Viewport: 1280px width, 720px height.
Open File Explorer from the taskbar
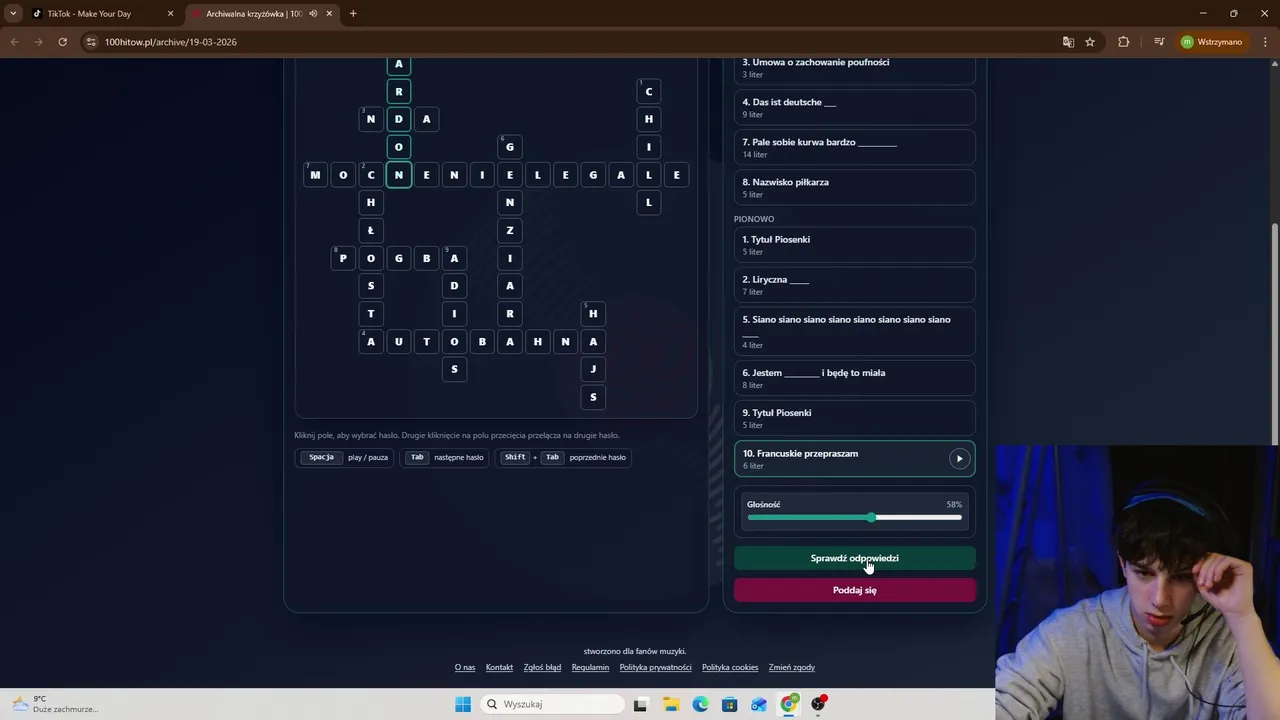point(671,704)
